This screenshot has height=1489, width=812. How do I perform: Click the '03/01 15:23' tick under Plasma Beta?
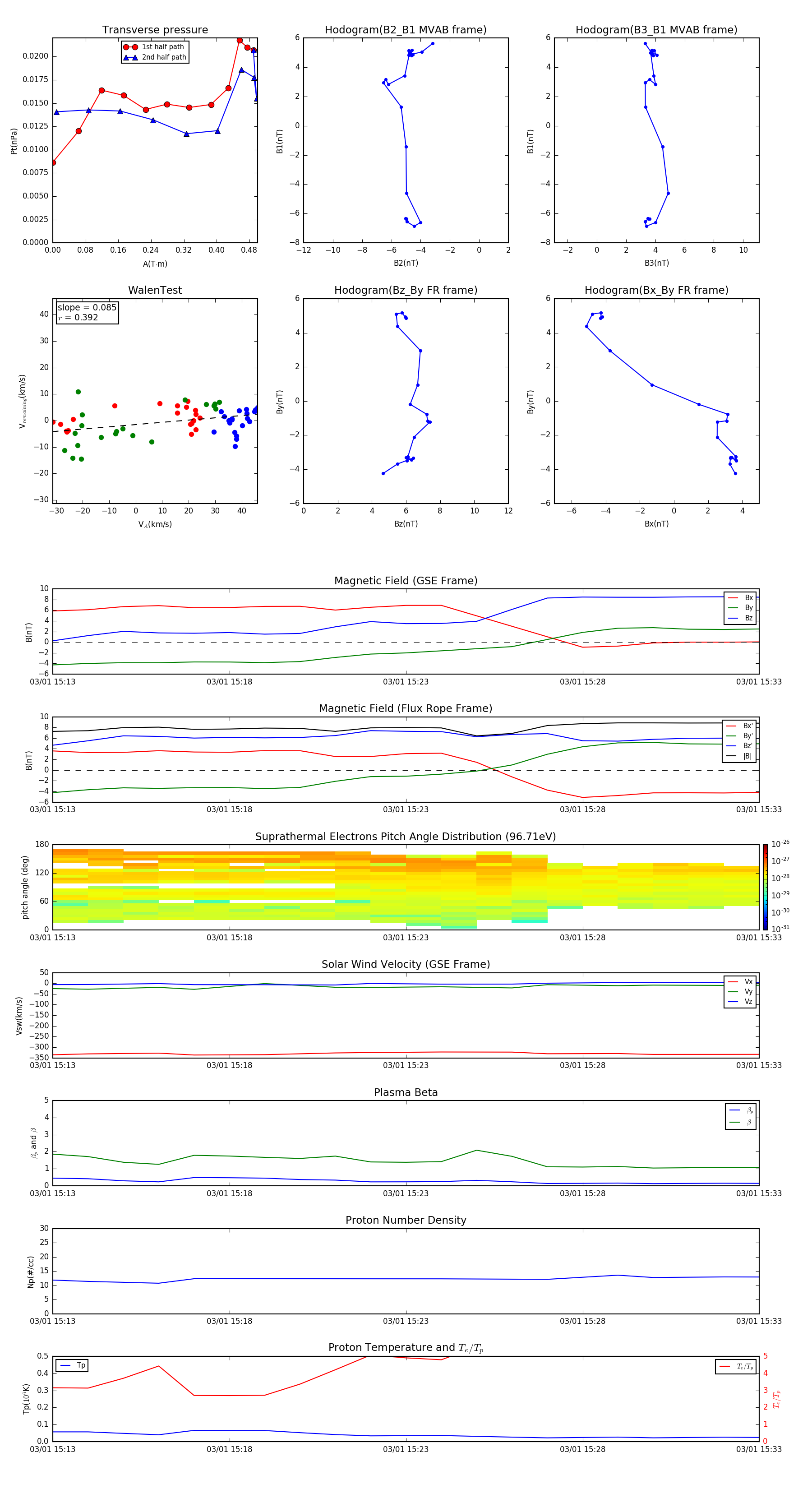[x=406, y=1193]
